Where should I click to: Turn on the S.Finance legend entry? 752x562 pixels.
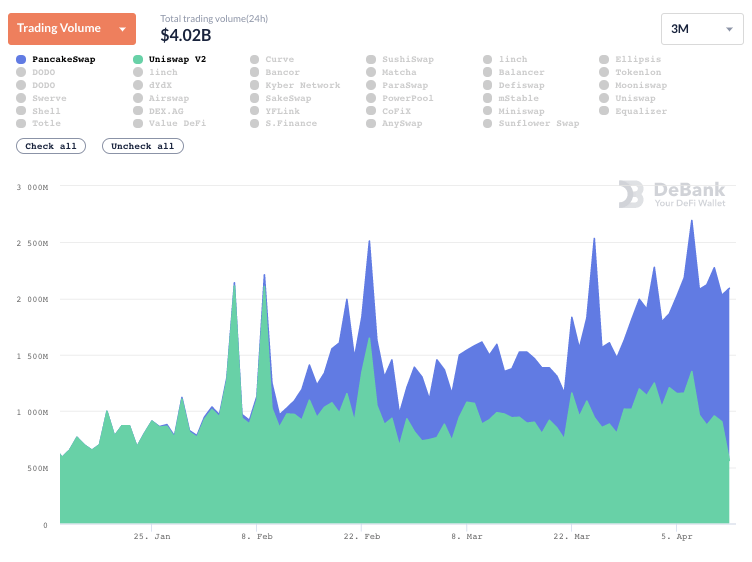point(283,124)
